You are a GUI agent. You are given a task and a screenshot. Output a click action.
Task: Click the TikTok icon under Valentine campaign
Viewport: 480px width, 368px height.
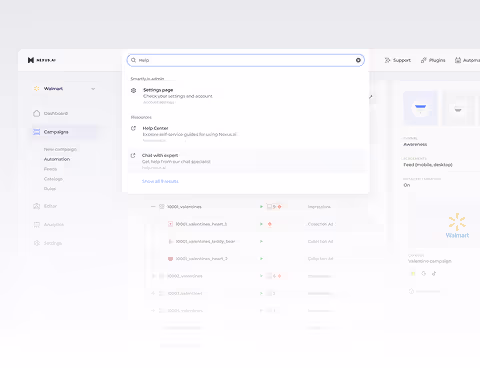[434, 273]
